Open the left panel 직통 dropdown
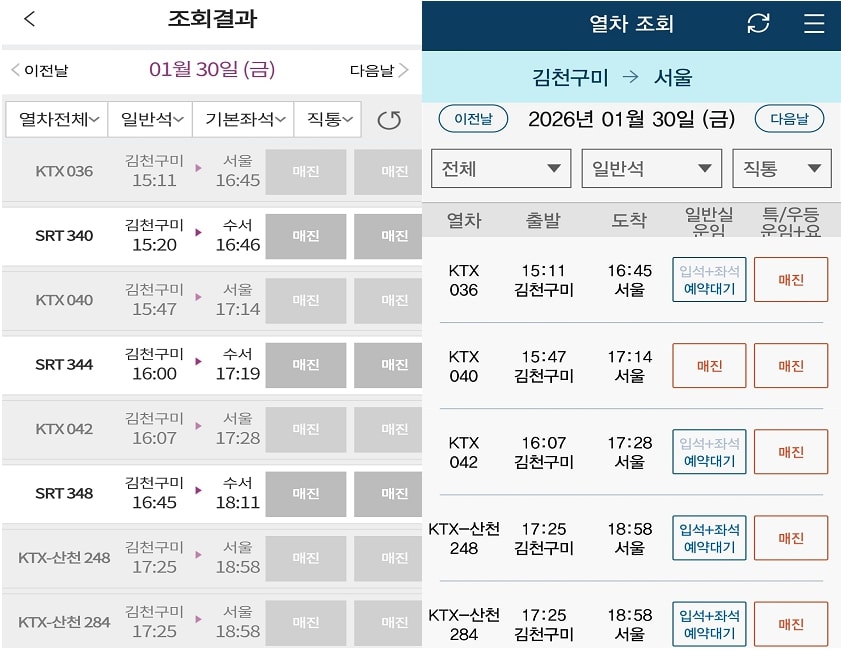The image size is (841, 650). [x=327, y=119]
